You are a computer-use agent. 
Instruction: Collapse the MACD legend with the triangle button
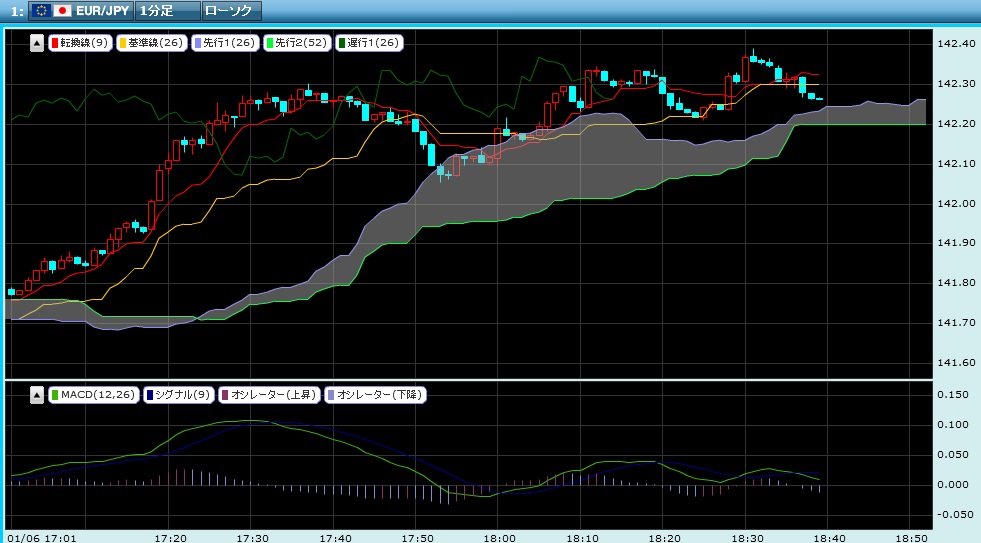pyautogui.click(x=37, y=395)
